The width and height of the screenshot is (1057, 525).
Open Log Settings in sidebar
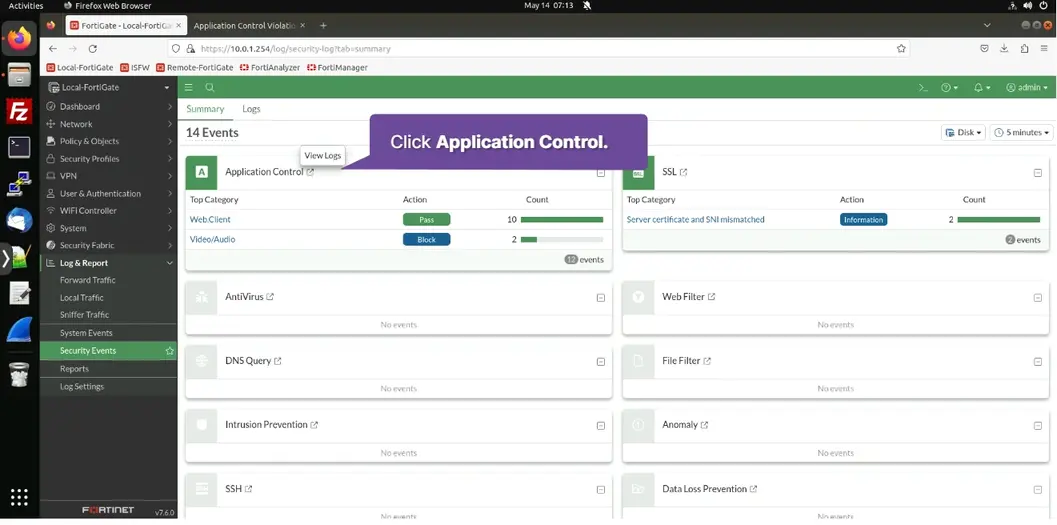pos(82,387)
